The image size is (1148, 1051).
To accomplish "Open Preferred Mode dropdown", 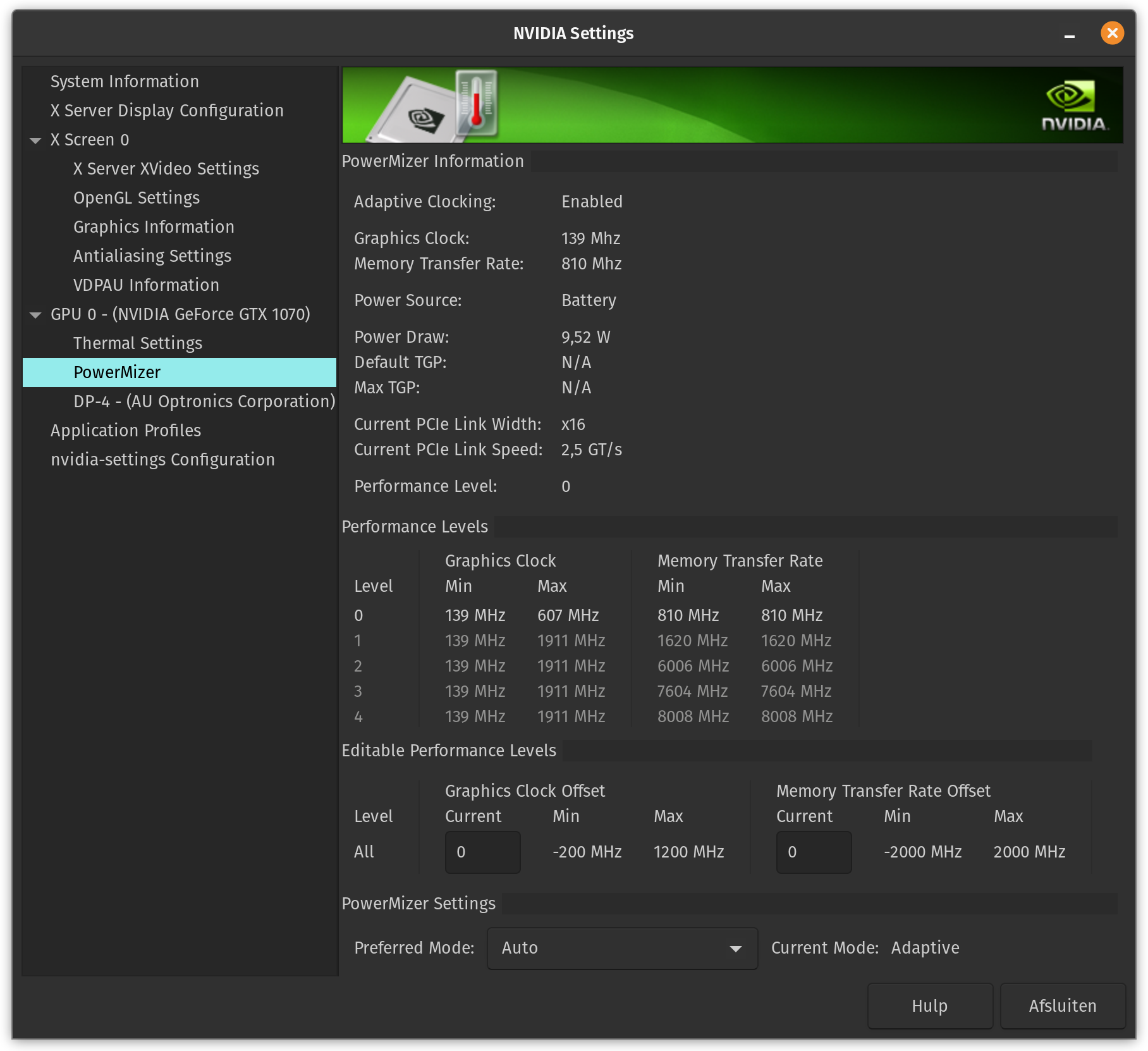I will click(623, 949).
